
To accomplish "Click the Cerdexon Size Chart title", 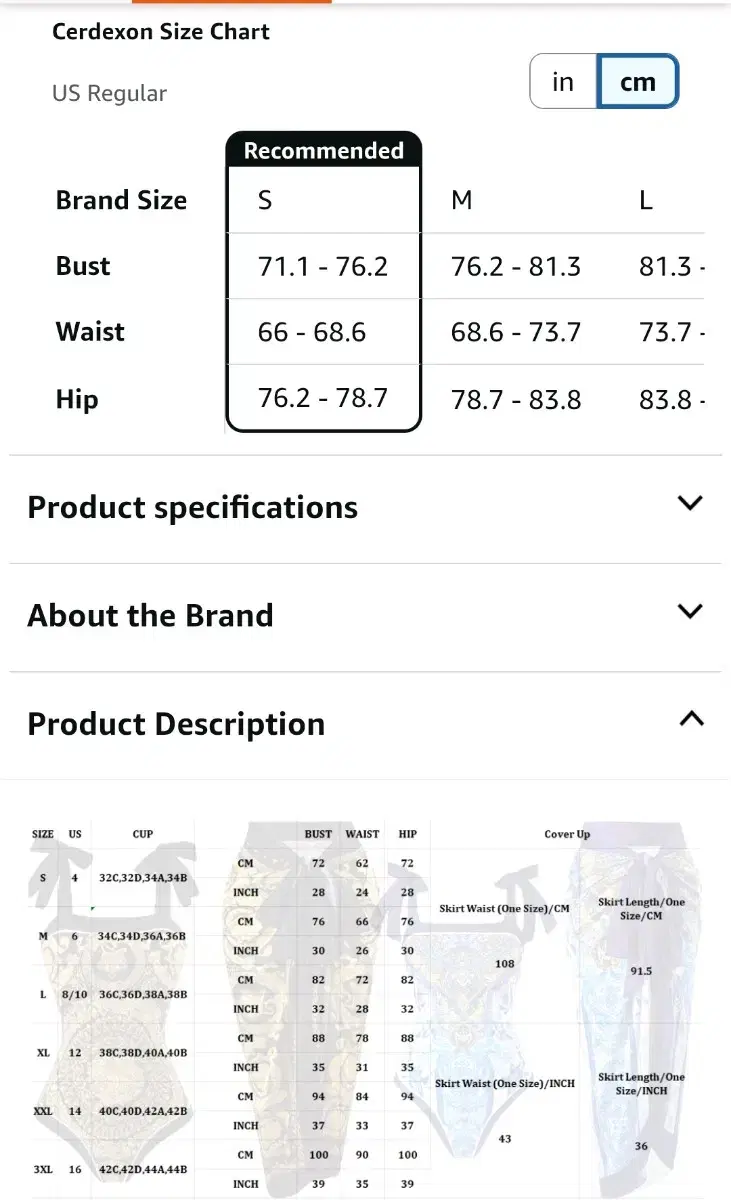I will 161,32.
